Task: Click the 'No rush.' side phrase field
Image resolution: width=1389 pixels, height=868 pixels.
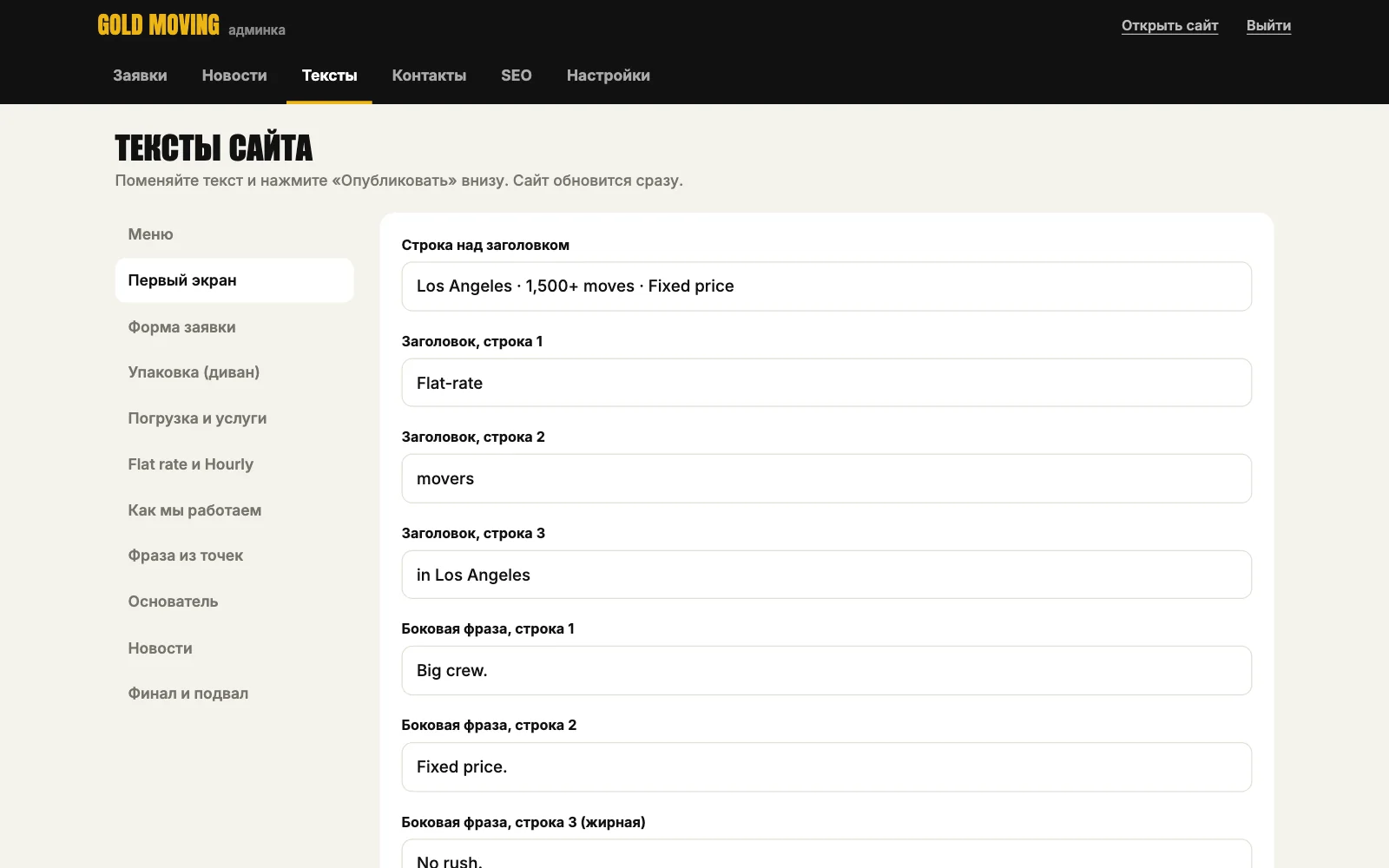Action: 826,855
